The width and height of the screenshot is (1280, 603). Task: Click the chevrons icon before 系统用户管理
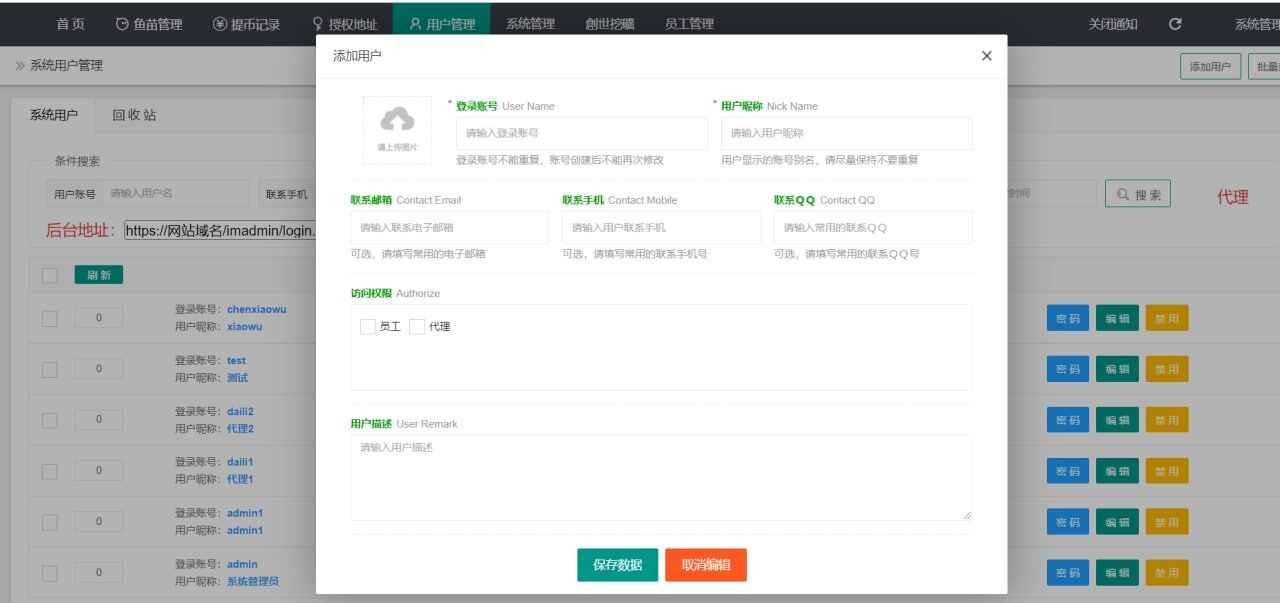(18, 64)
